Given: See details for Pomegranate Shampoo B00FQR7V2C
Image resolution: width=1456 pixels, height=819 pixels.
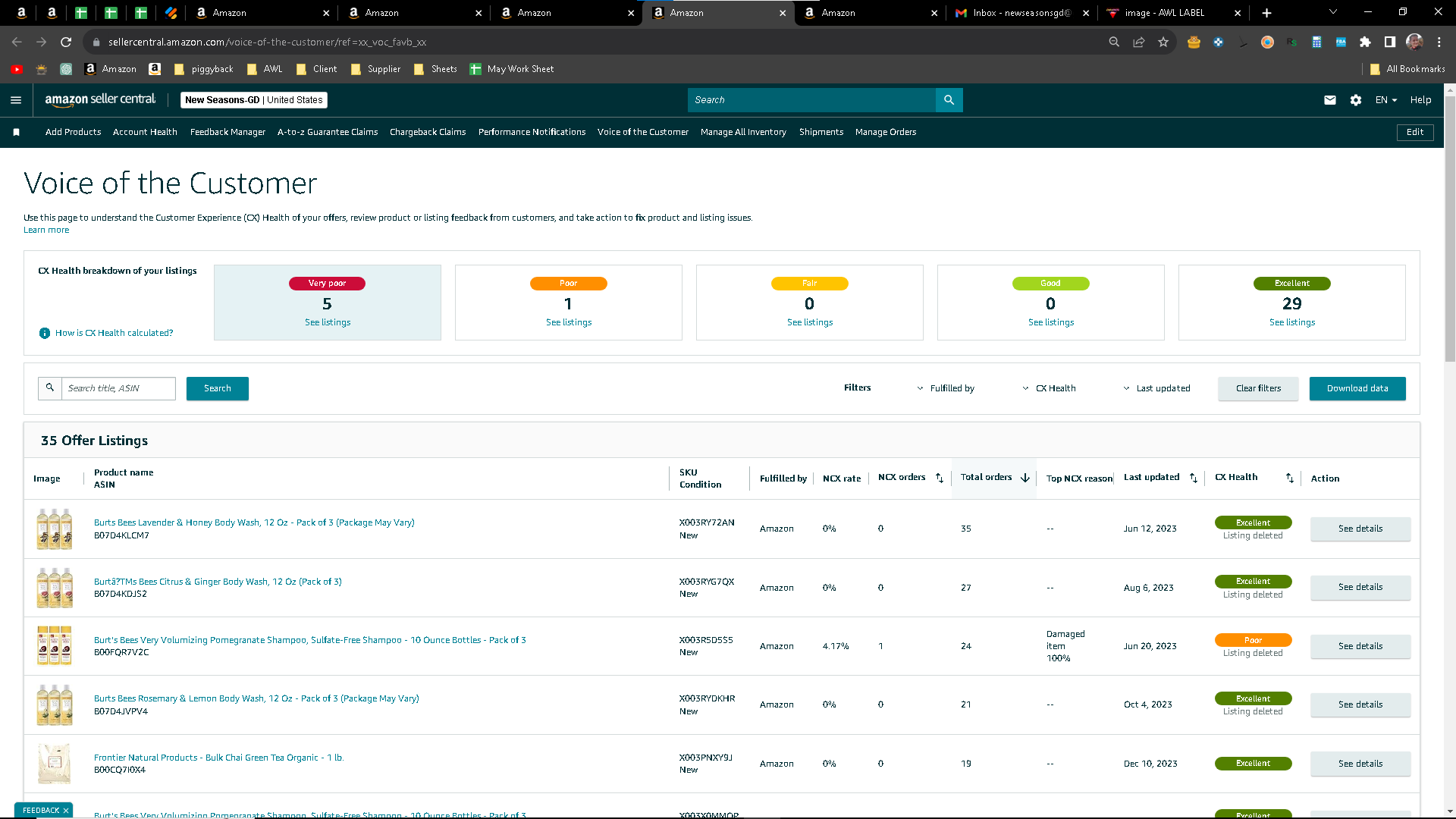Looking at the screenshot, I should click(1360, 646).
